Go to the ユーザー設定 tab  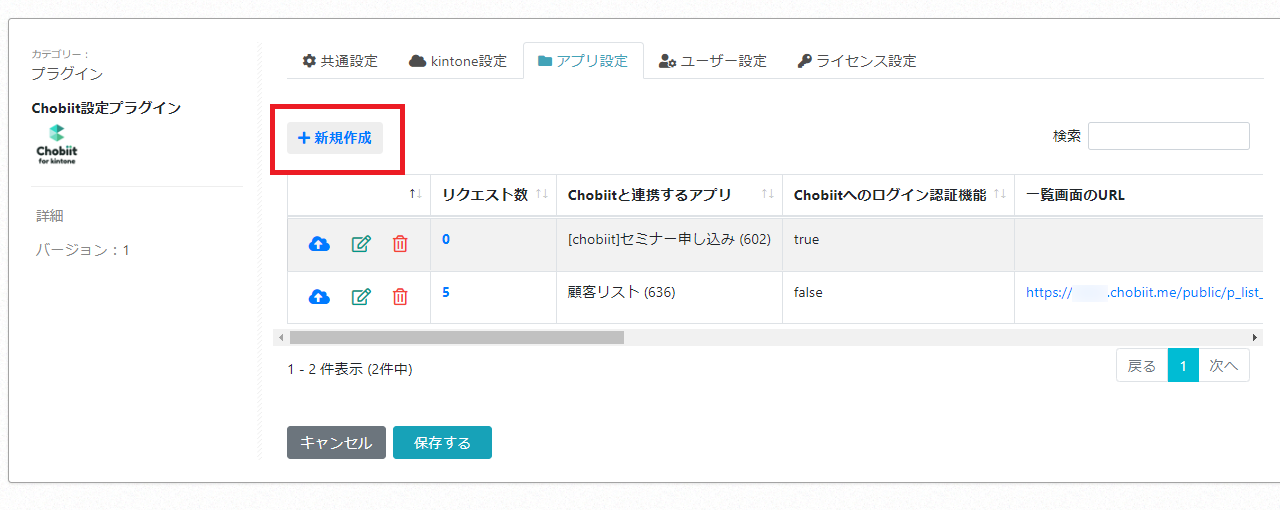pyautogui.click(x=713, y=61)
